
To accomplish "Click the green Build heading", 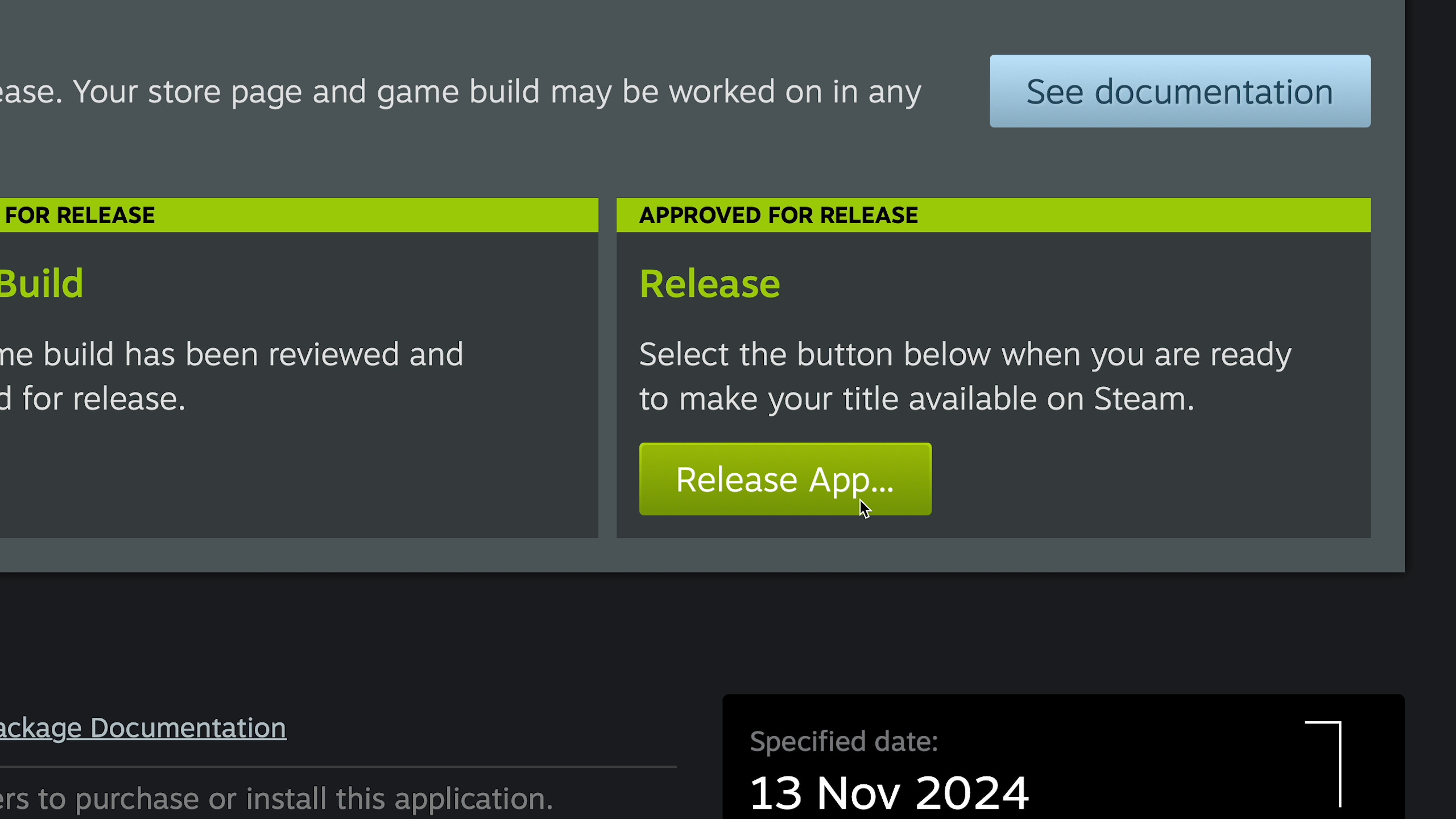I will pyautogui.click(x=42, y=283).
